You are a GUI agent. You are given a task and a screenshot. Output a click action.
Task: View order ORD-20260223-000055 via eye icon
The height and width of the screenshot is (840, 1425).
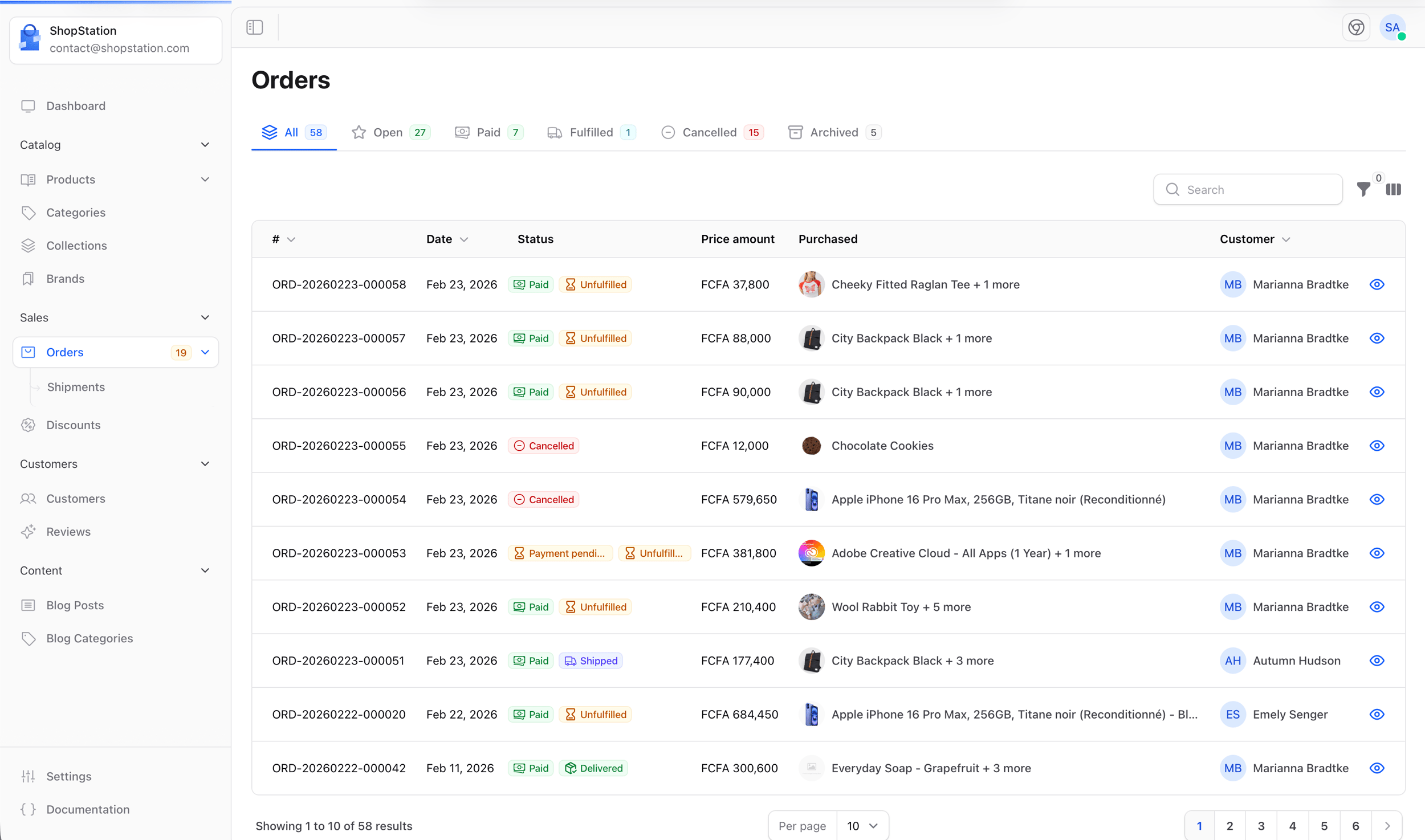point(1377,446)
